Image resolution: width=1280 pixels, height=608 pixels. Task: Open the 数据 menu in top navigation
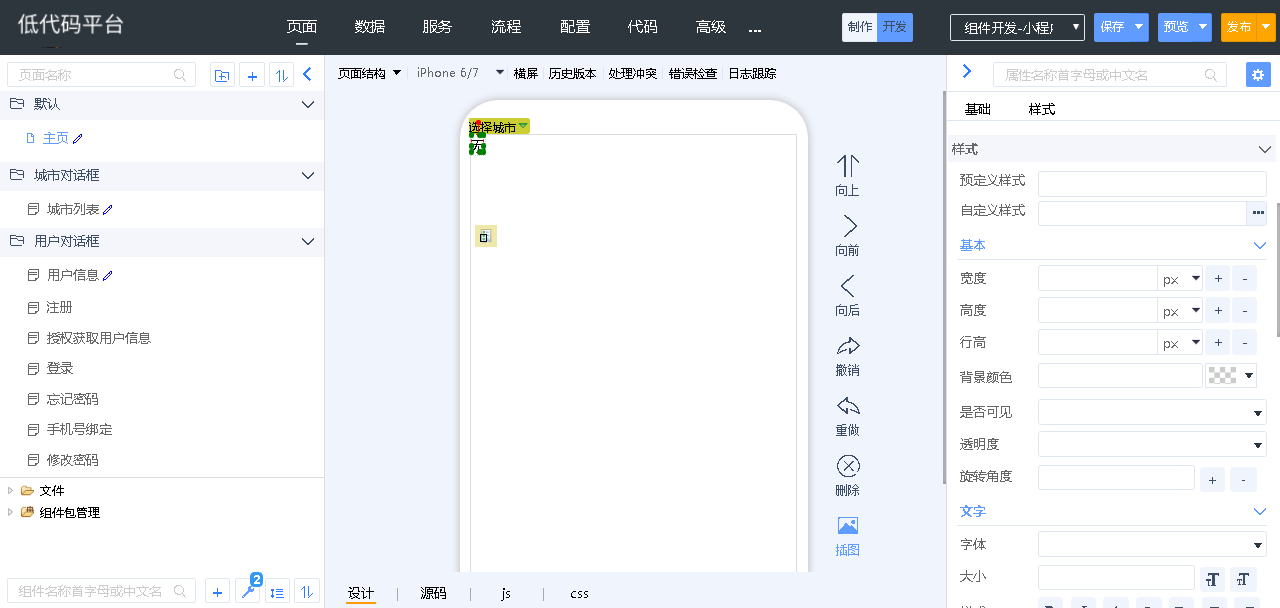point(369,27)
